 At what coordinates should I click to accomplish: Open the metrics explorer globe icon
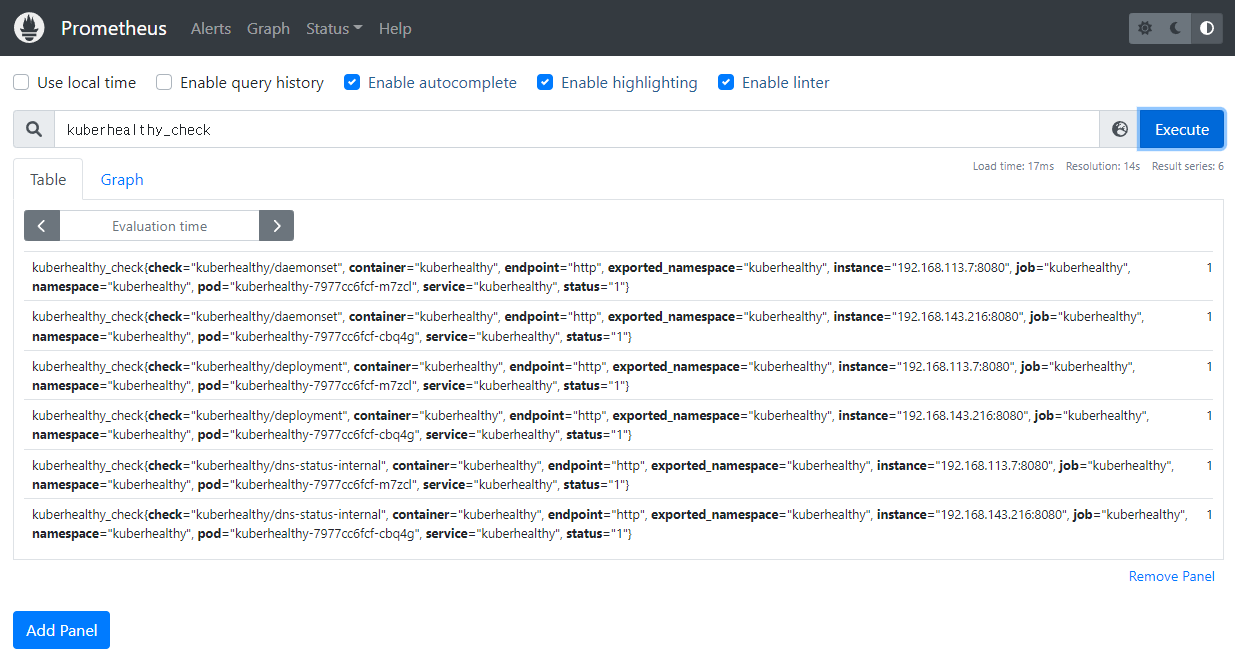click(1120, 129)
